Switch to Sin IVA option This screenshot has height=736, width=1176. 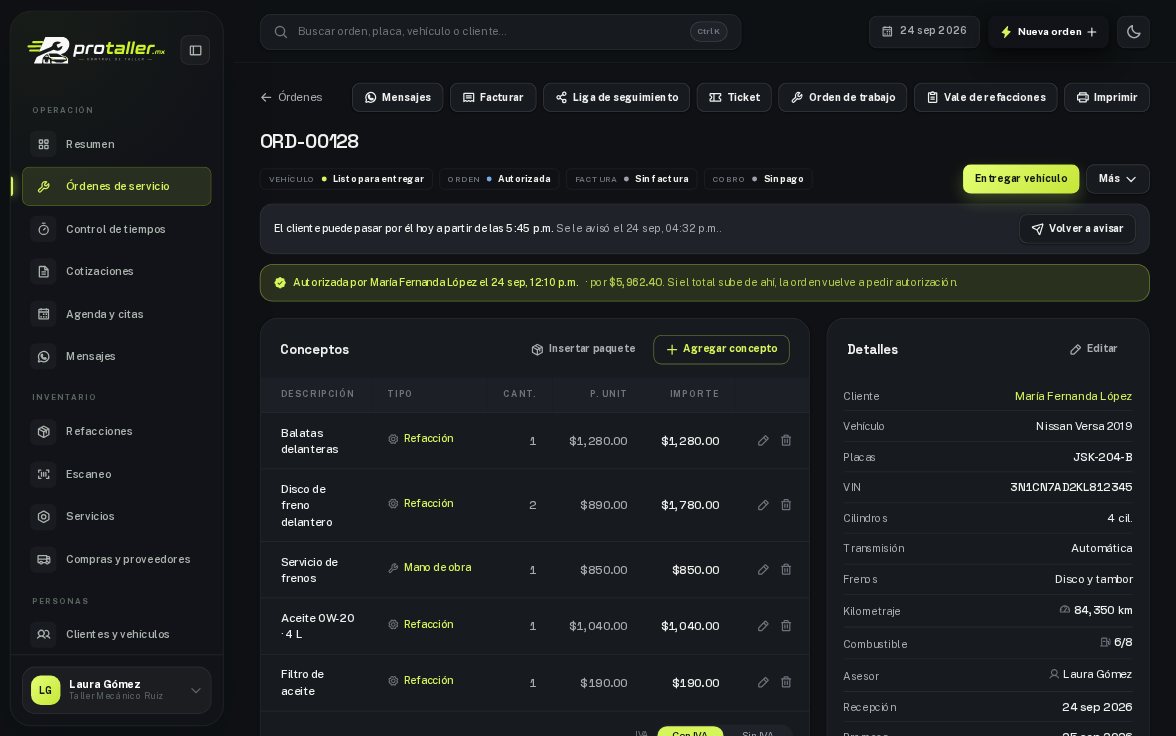point(758,731)
